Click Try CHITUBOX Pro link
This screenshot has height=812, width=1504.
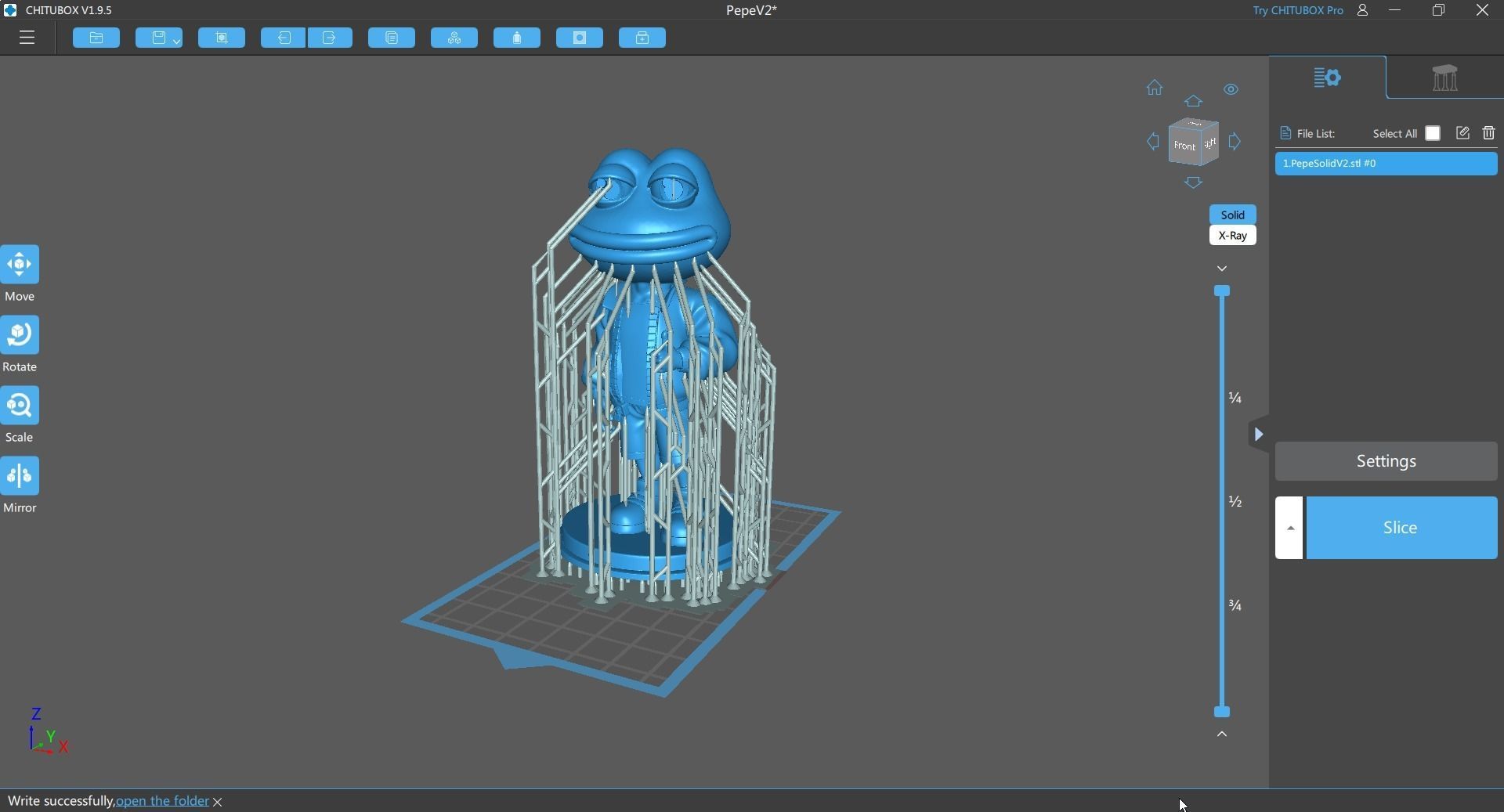point(1297,10)
